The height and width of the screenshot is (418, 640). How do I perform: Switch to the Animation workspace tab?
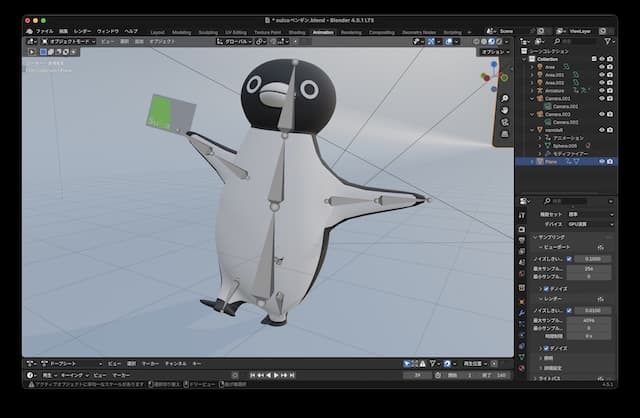(323, 32)
